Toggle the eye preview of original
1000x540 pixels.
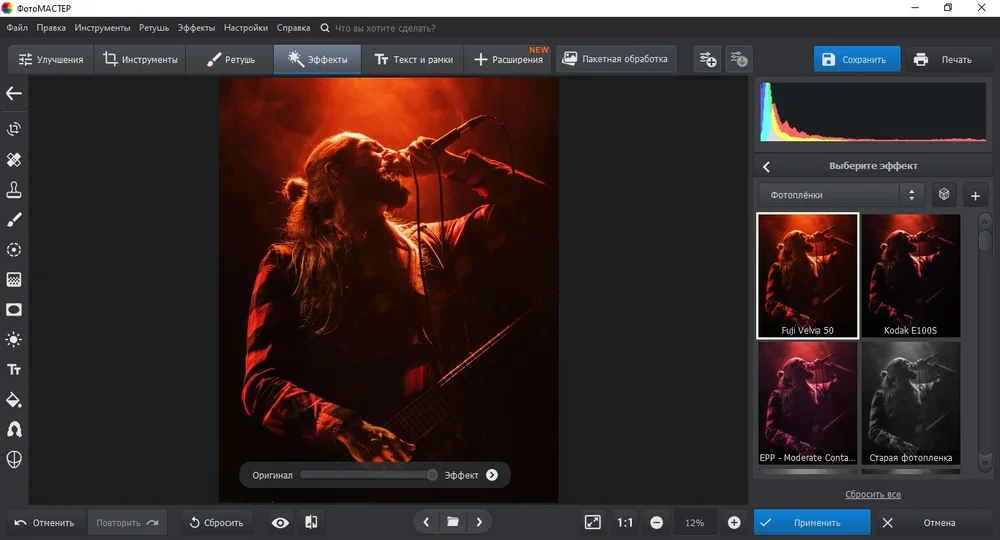point(280,522)
